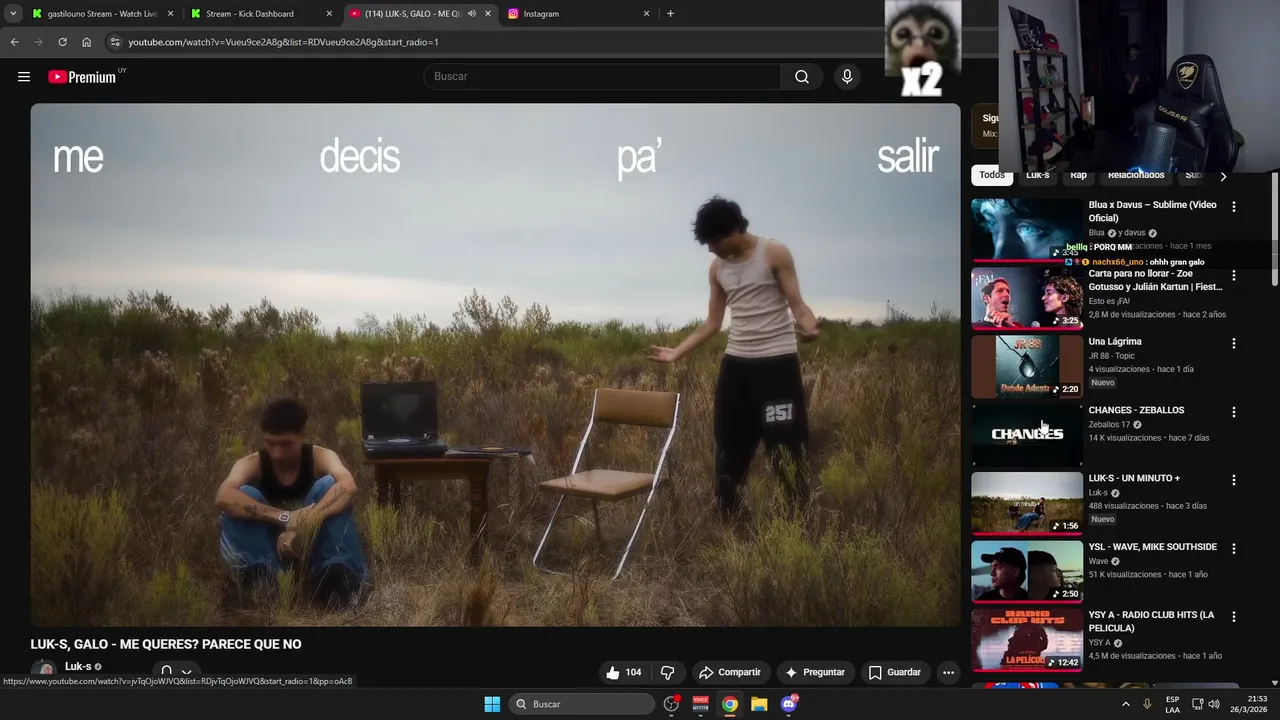
Task: Open network status icon in system tray
Action: 1197,704
